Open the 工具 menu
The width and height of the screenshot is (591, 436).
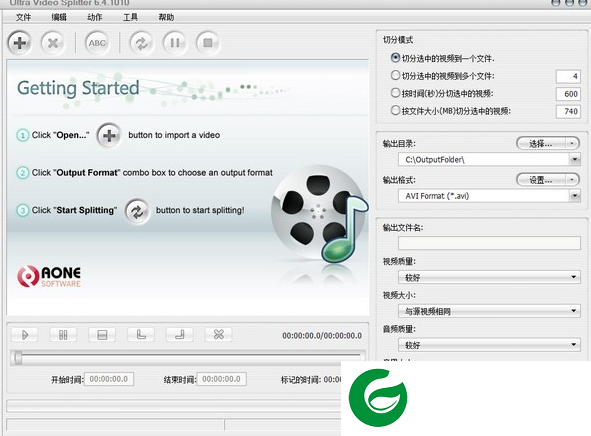coord(130,17)
